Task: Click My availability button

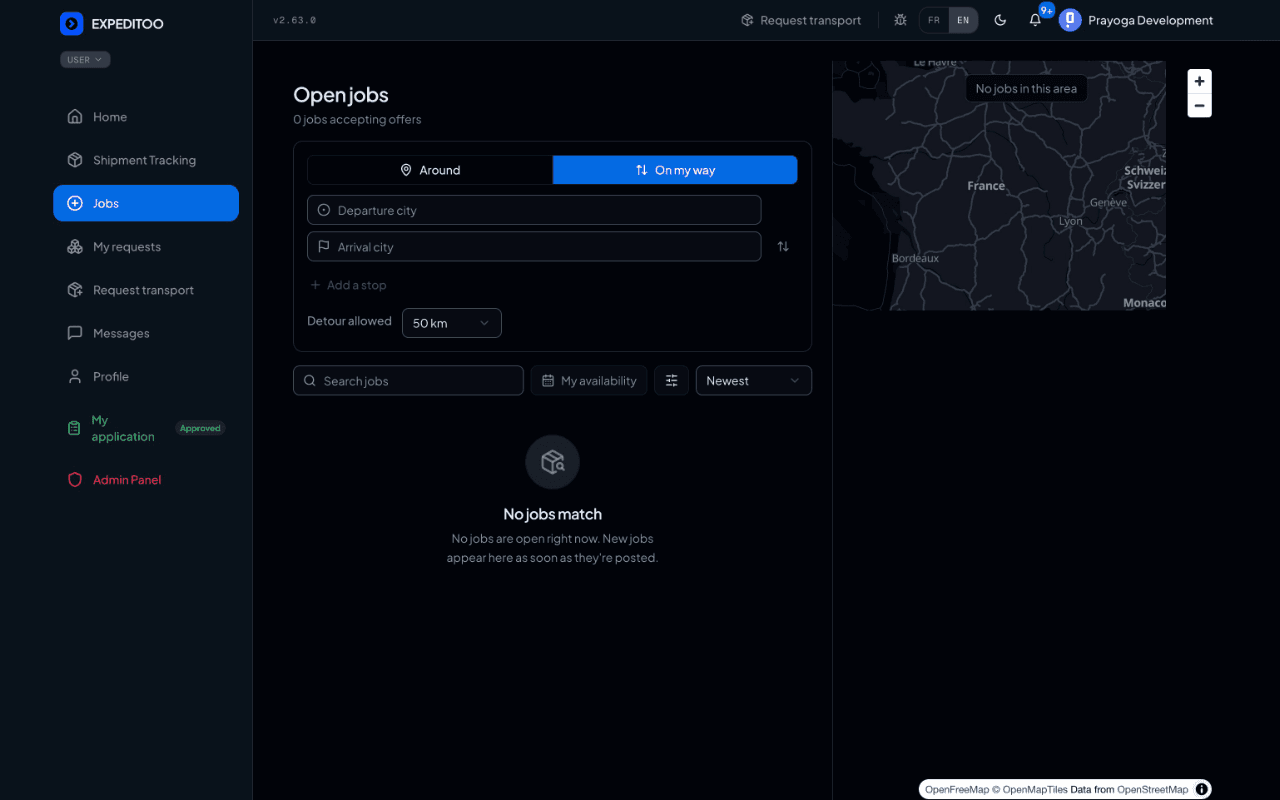Action: tap(589, 381)
